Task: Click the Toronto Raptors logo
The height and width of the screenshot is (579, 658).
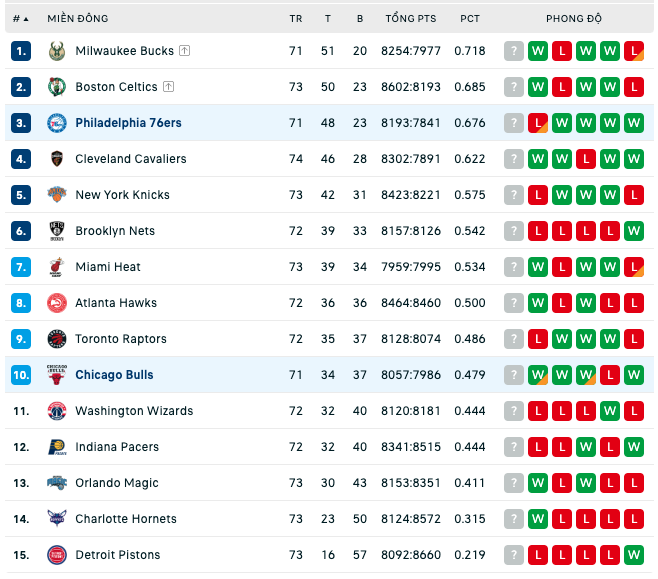Action: tap(57, 339)
